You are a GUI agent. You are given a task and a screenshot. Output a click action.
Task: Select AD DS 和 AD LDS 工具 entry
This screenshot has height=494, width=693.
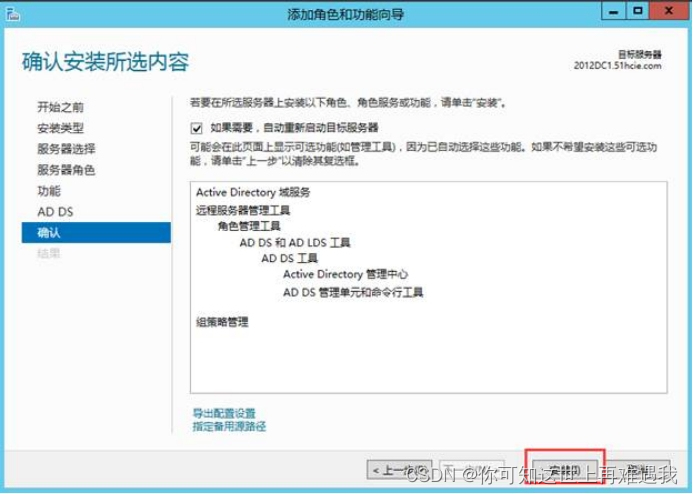tap(295, 243)
